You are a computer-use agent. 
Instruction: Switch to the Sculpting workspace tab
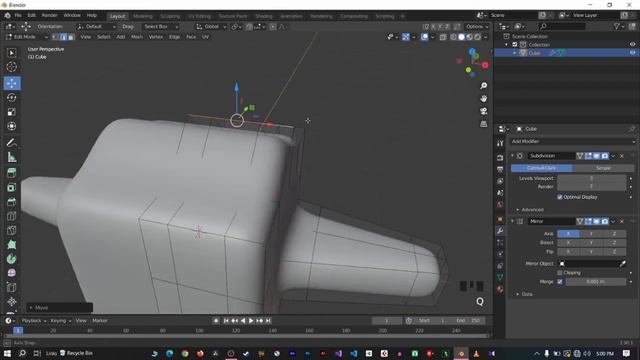pos(170,16)
